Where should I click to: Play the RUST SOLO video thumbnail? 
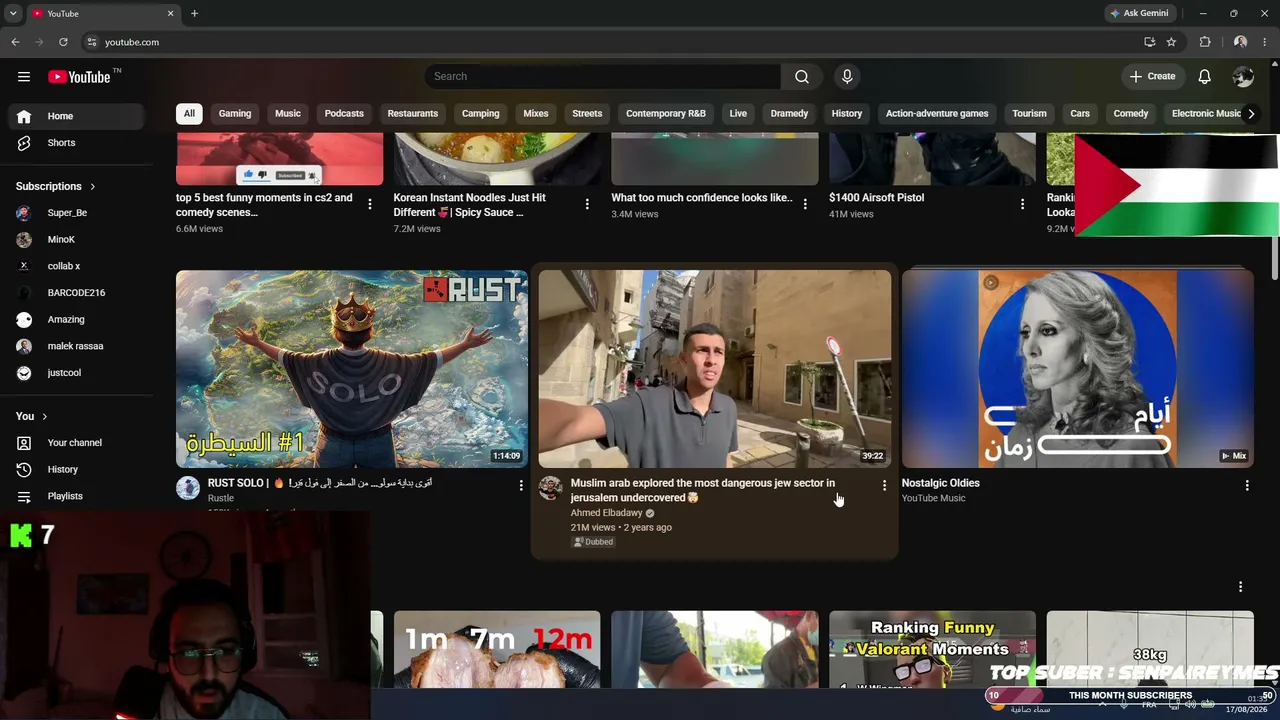pyautogui.click(x=352, y=369)
